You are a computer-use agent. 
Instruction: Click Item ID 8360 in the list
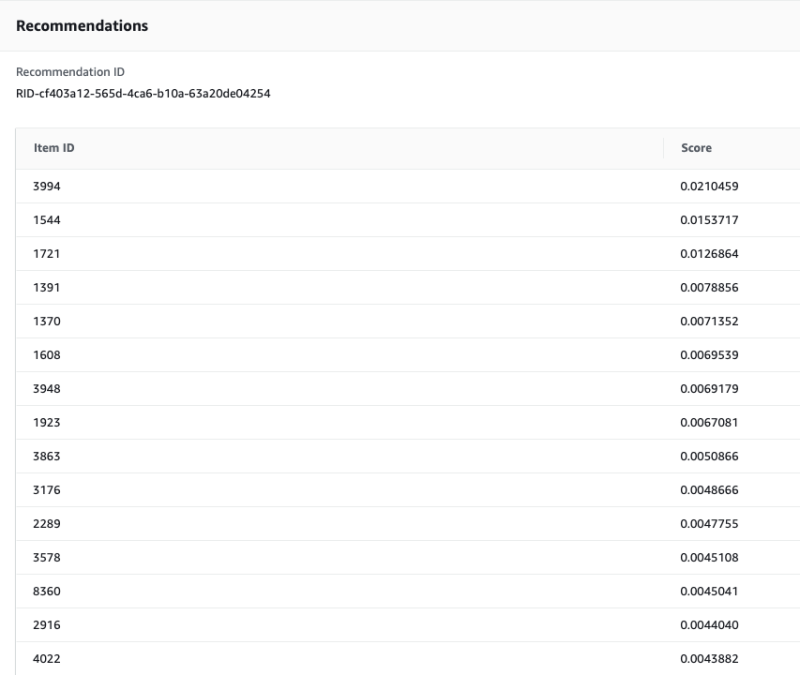pos(48,591)
